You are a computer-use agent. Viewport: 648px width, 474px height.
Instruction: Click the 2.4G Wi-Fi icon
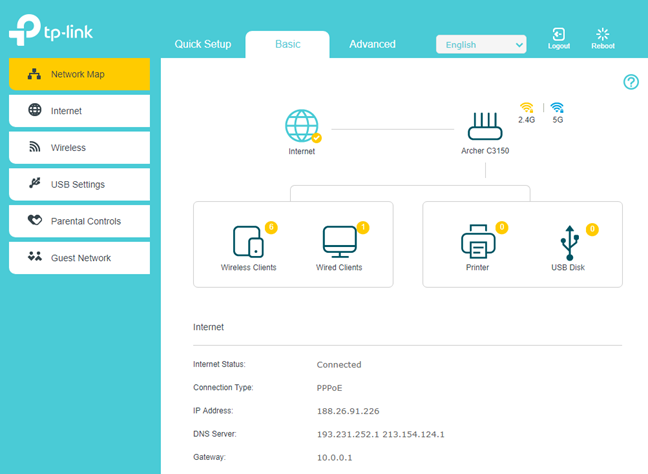(526, 108)
